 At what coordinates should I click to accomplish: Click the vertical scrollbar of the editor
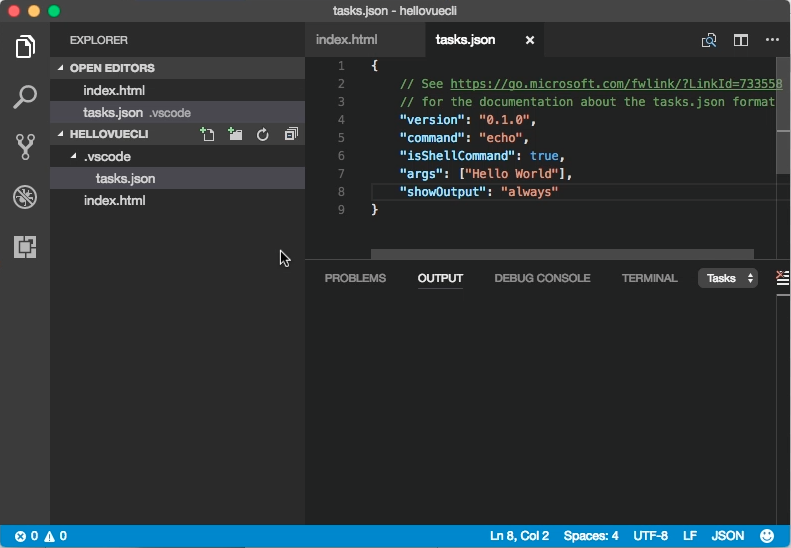pyautogui.click(x=783, y=116)
